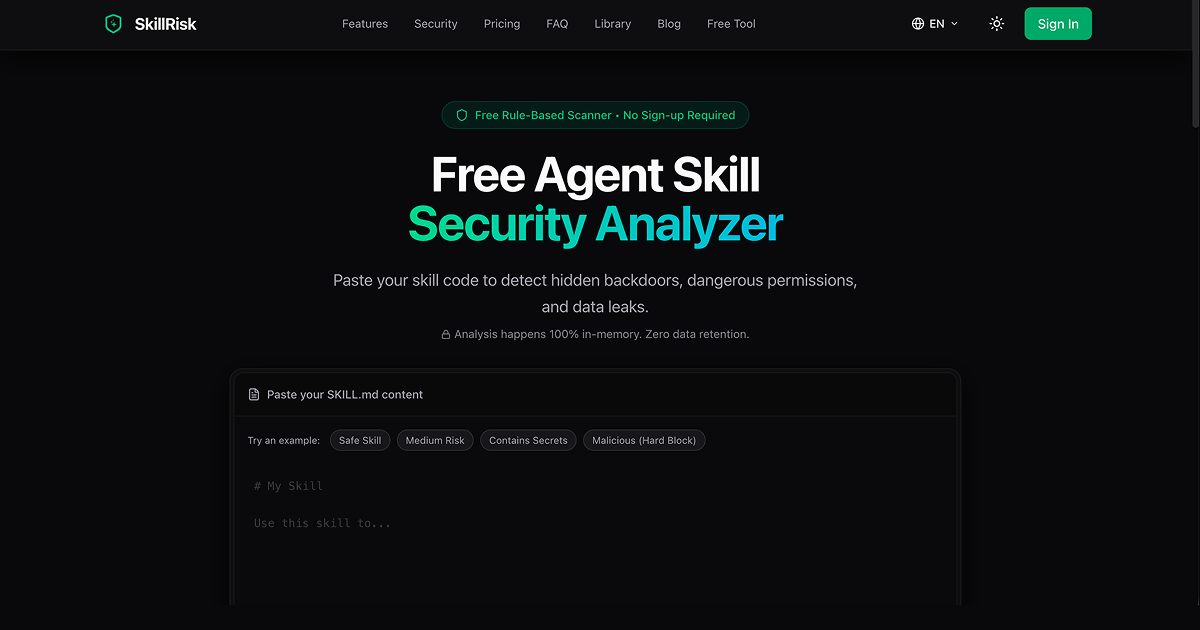This screenshot has height=630, width=1200.
Task: Click the shield icon in the scanner badge
Action: click(x=461, y=115)
